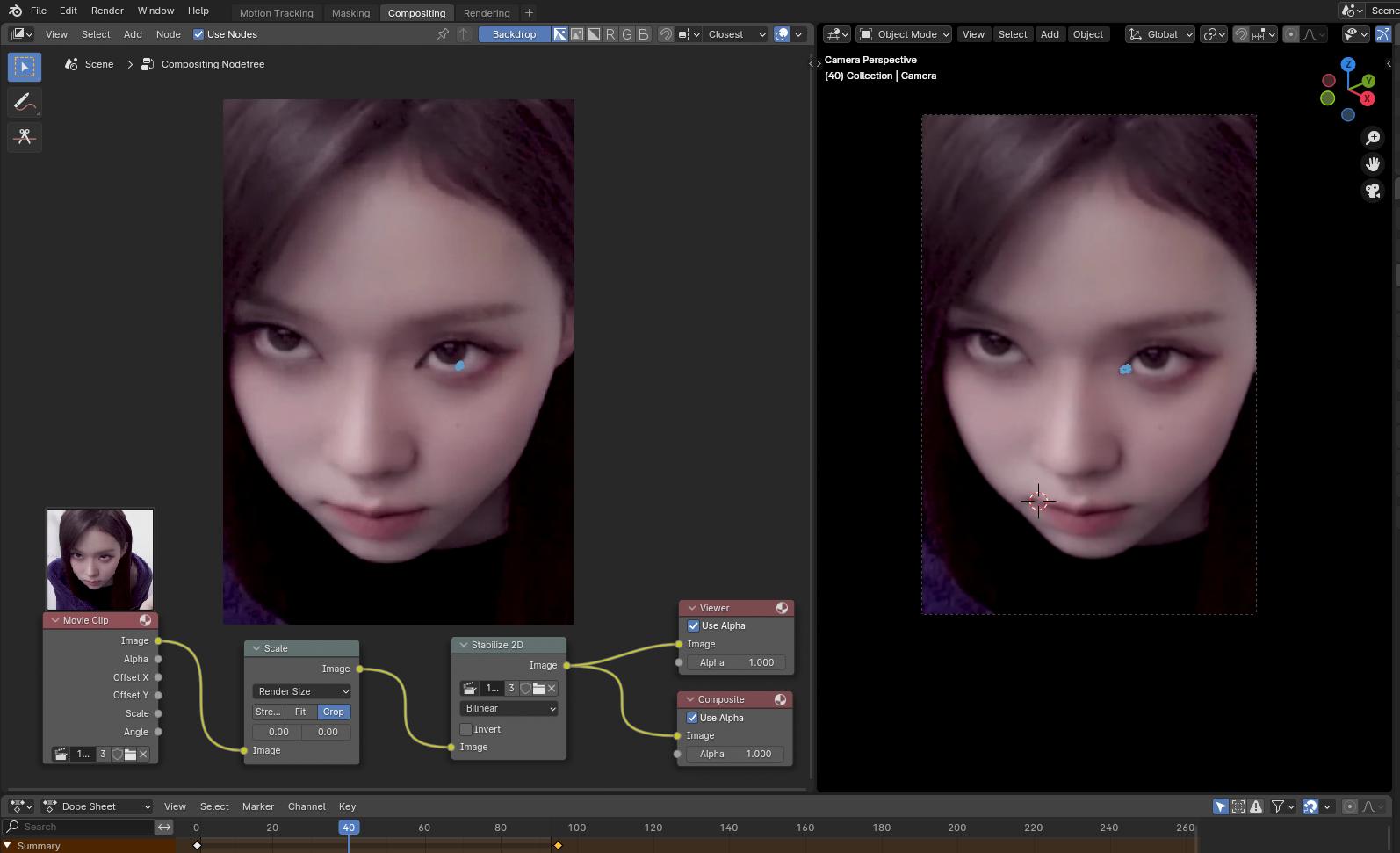Open the Closest snapping dropdown

click(735, 34)
